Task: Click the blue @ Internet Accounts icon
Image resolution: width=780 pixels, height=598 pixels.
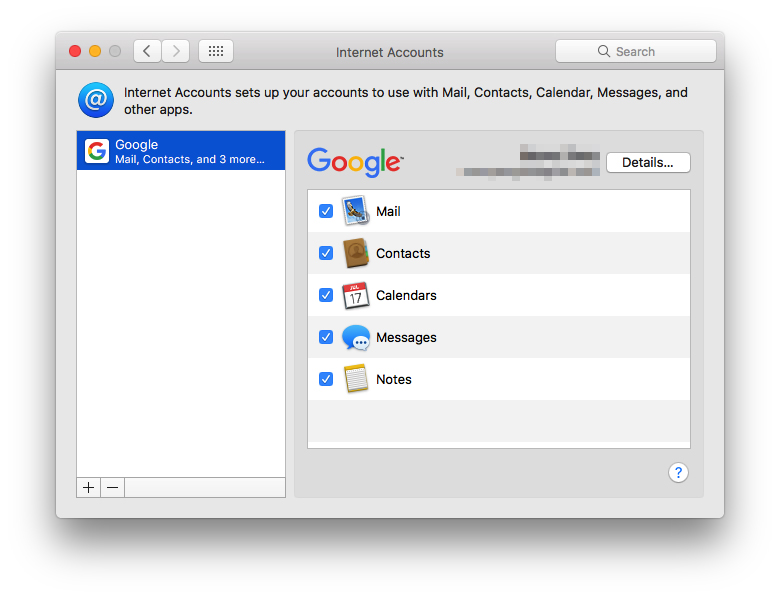Action: [x=96, y=100]
